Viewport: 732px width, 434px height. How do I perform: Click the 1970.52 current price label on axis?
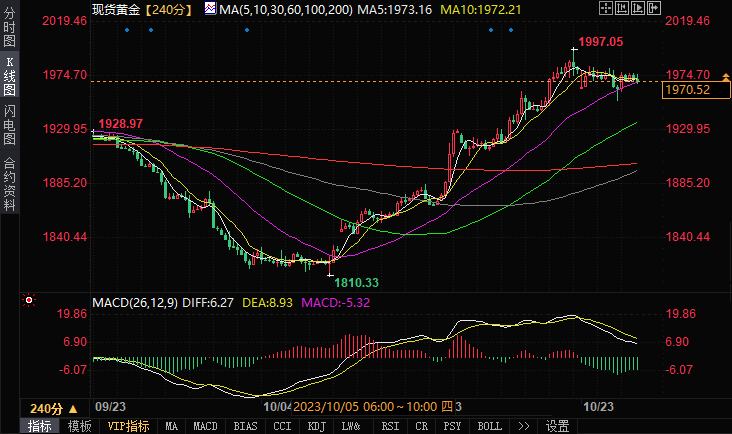687,90
